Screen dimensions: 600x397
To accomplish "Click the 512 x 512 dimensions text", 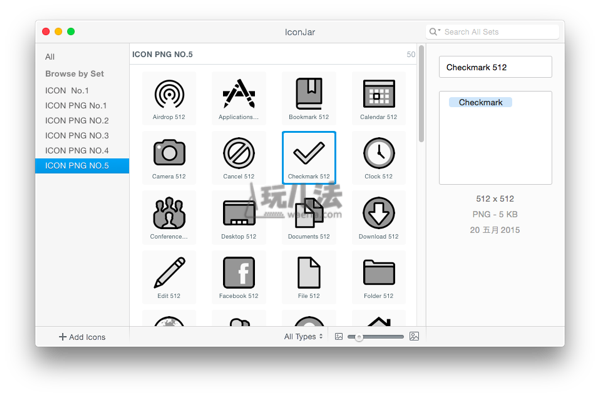I will pos(495,199).
